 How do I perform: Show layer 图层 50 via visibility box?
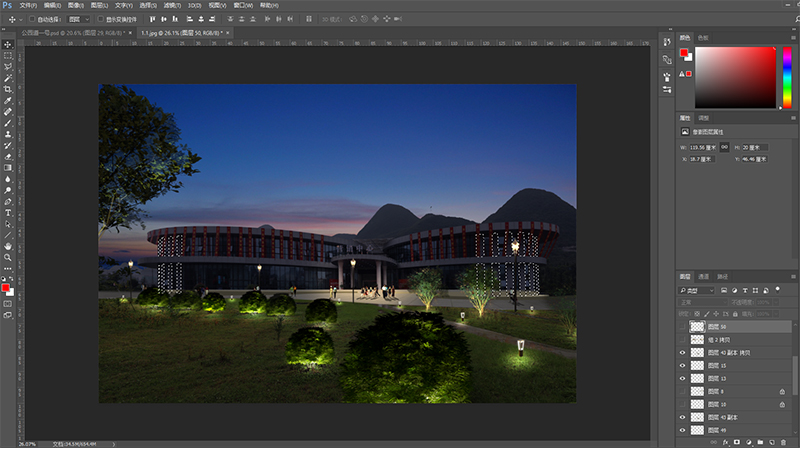pos(683,327)
